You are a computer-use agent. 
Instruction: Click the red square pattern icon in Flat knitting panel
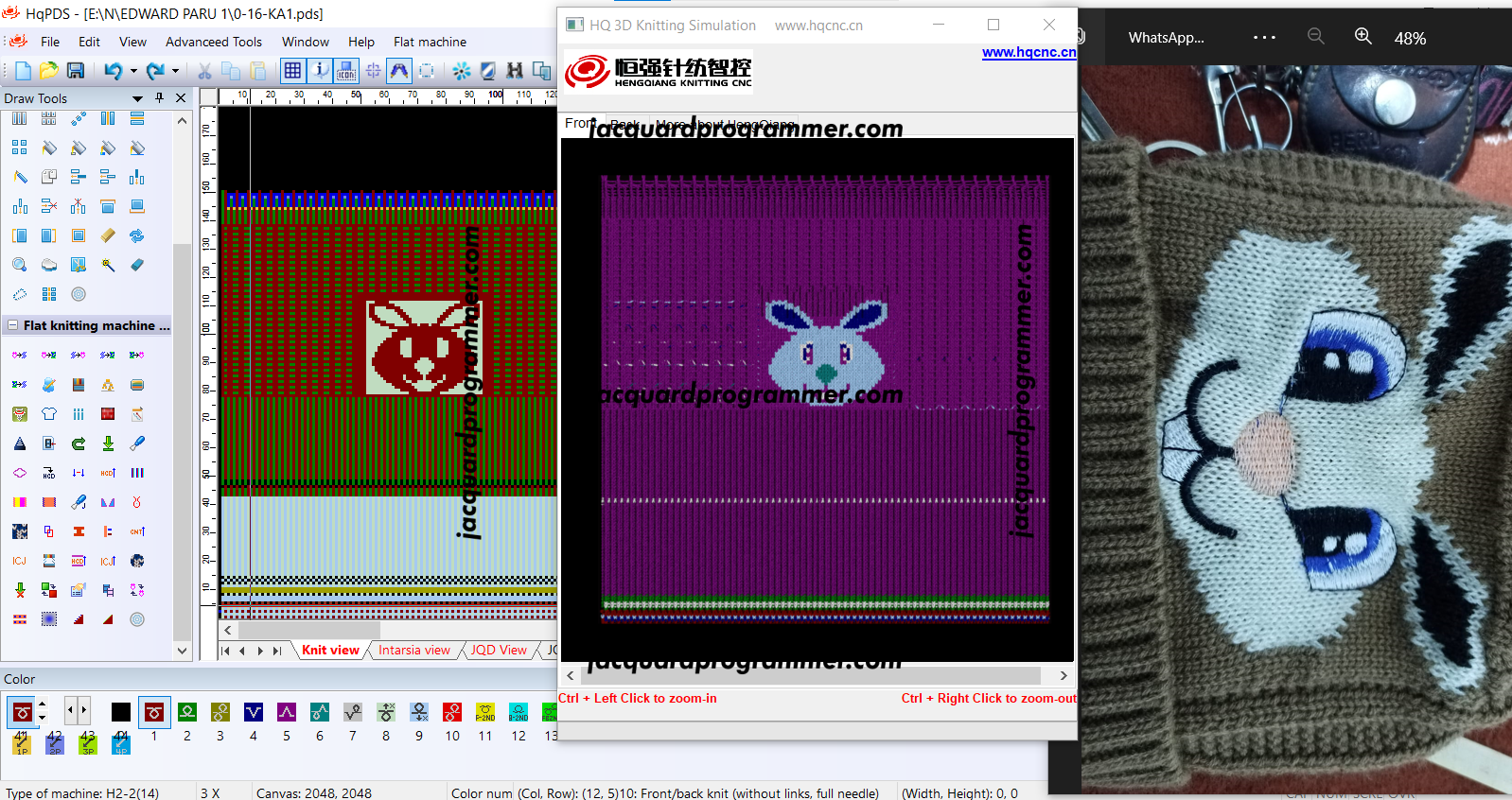point(108,414)
